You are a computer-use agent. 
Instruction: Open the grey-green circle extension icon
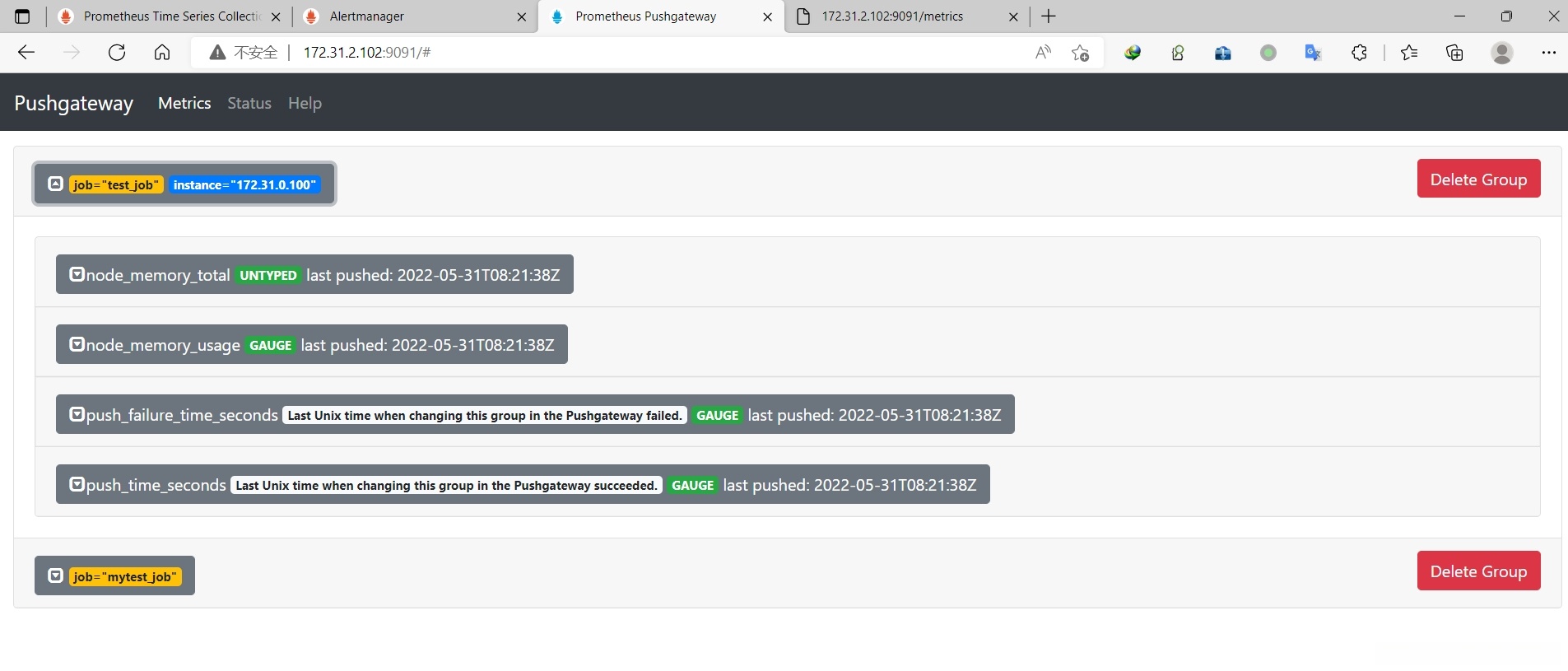[1268, 53]
